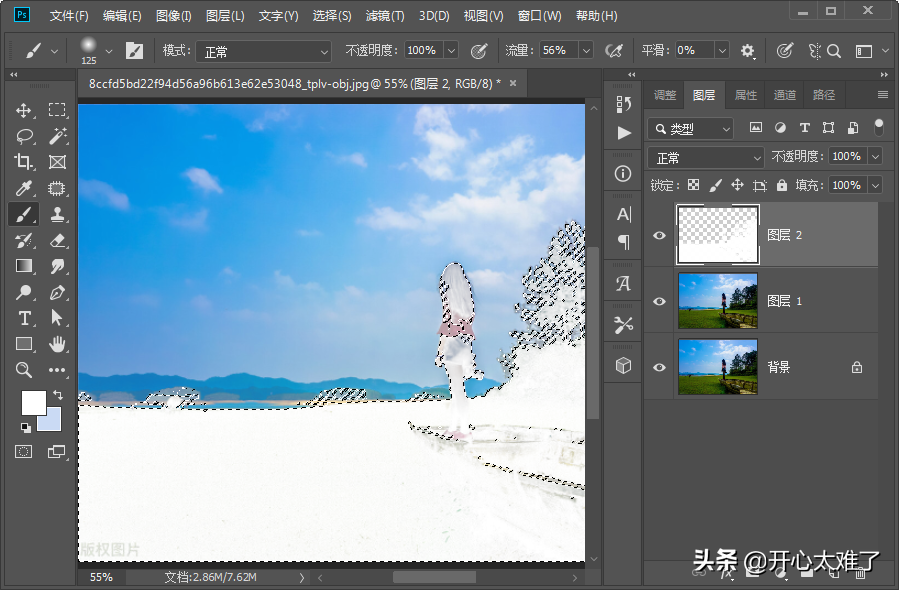Swap foreground and background colors
899x590 pixels.
58,394
